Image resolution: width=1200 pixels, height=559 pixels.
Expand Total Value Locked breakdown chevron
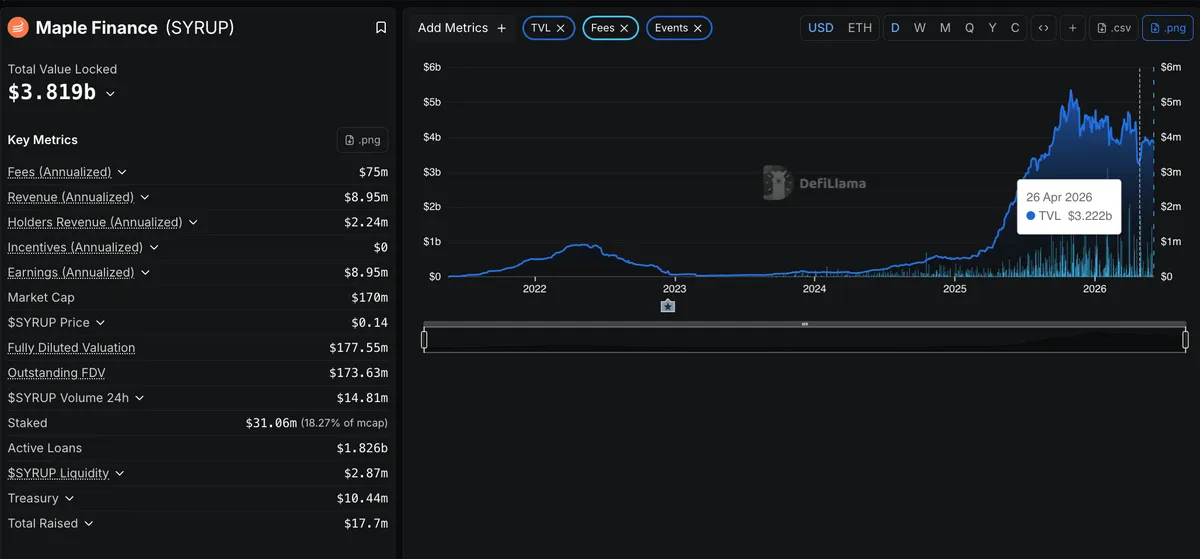[110, 93]
